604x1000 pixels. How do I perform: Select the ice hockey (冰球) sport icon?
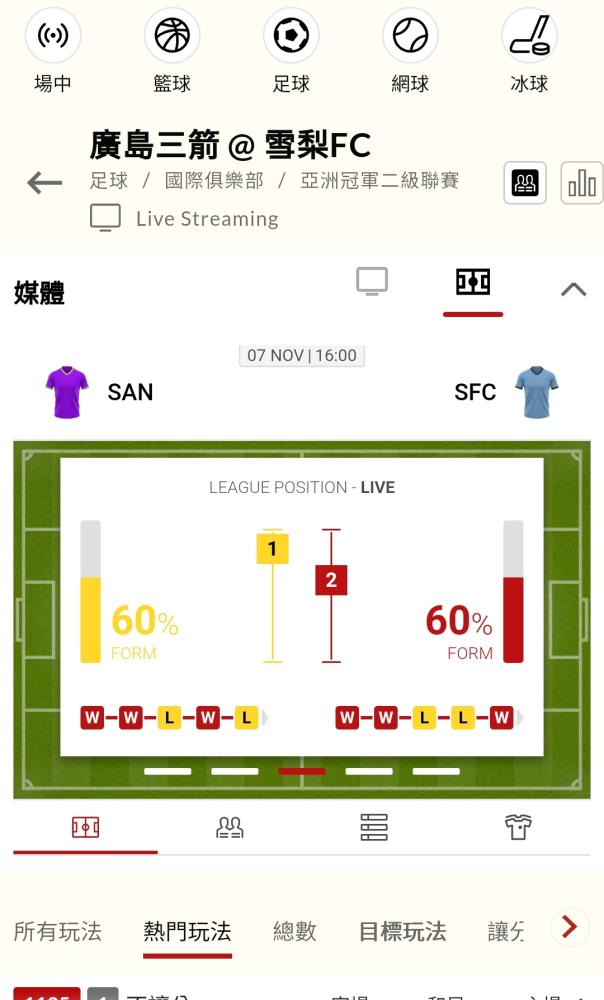point(529,36)
